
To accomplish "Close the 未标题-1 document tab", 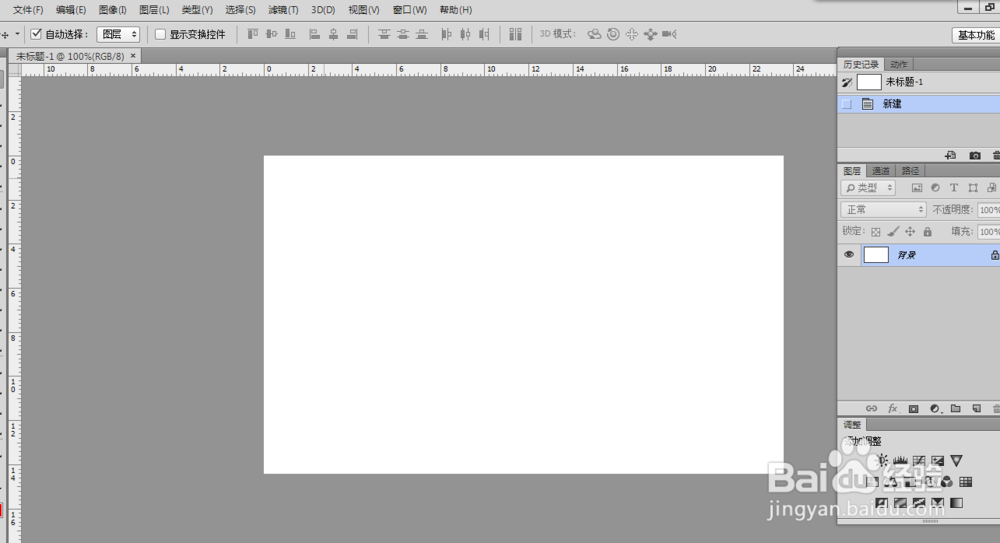I will pos(133,56).
